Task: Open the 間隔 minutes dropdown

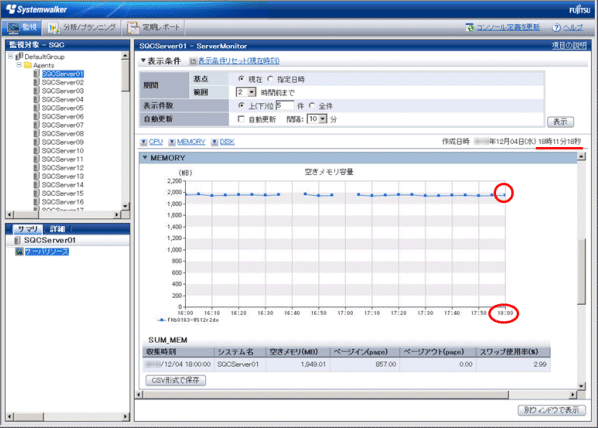Action: (317, 119)
